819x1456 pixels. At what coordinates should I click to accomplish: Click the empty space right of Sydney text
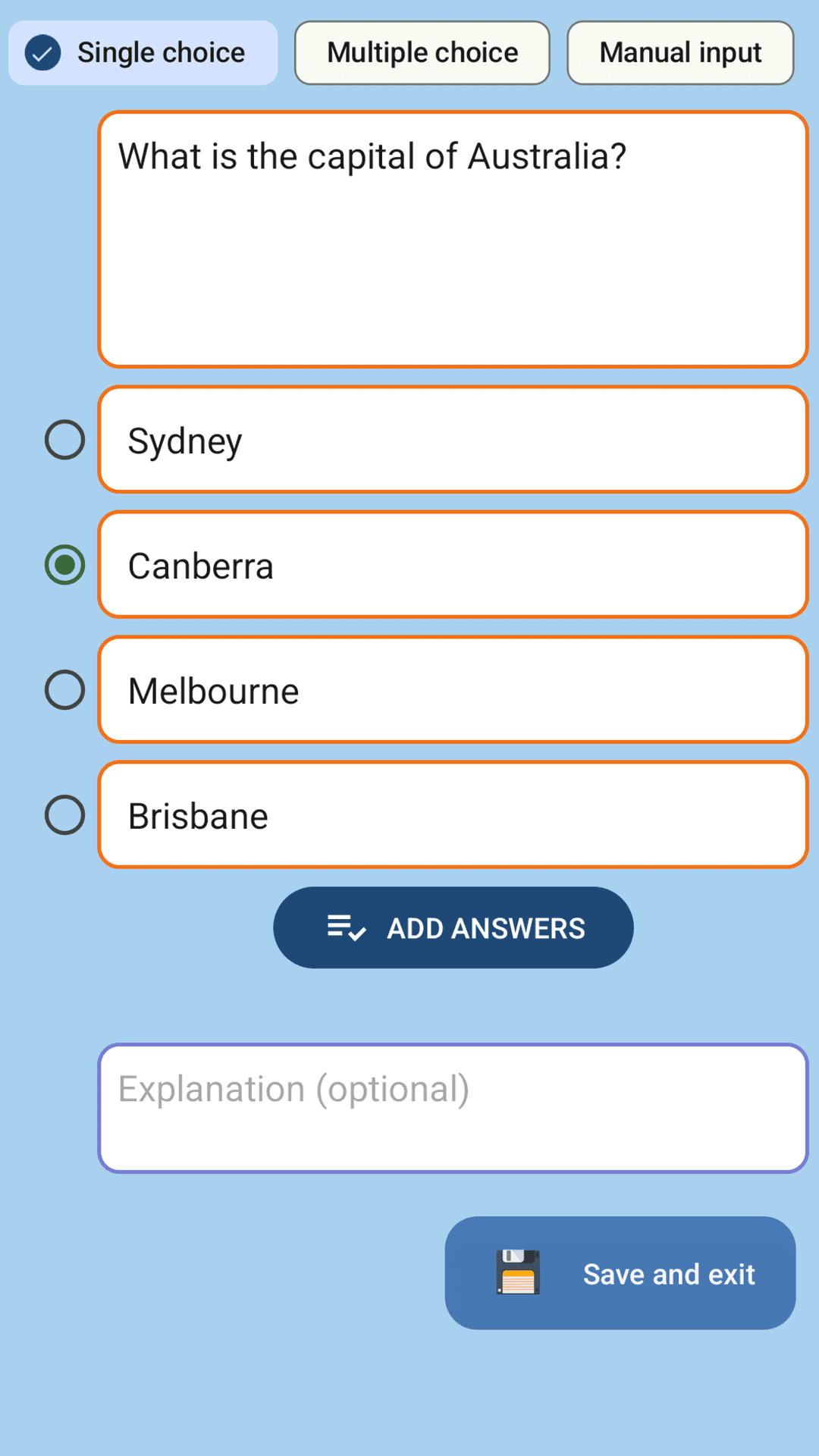click(x=531, y=440)
